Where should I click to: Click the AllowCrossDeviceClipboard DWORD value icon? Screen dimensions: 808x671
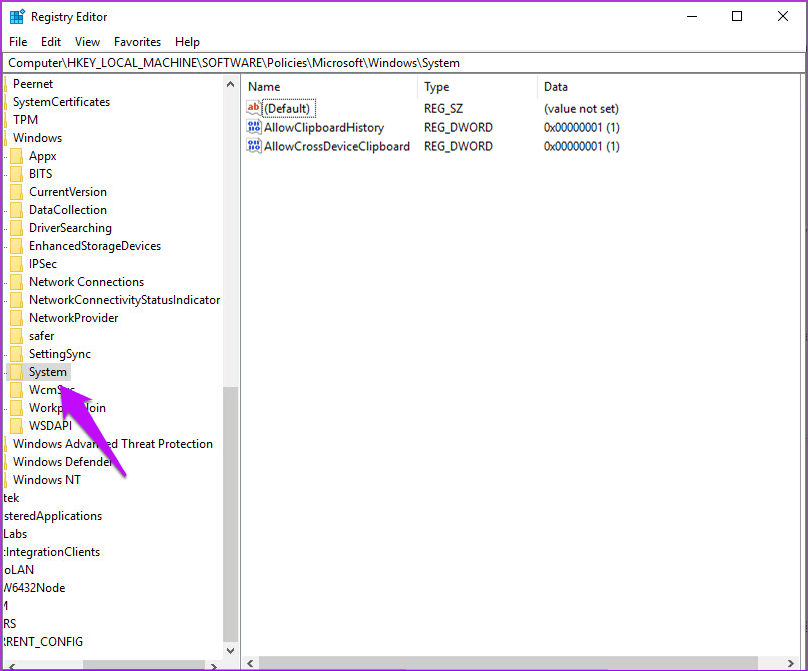(x=253, y=146)
